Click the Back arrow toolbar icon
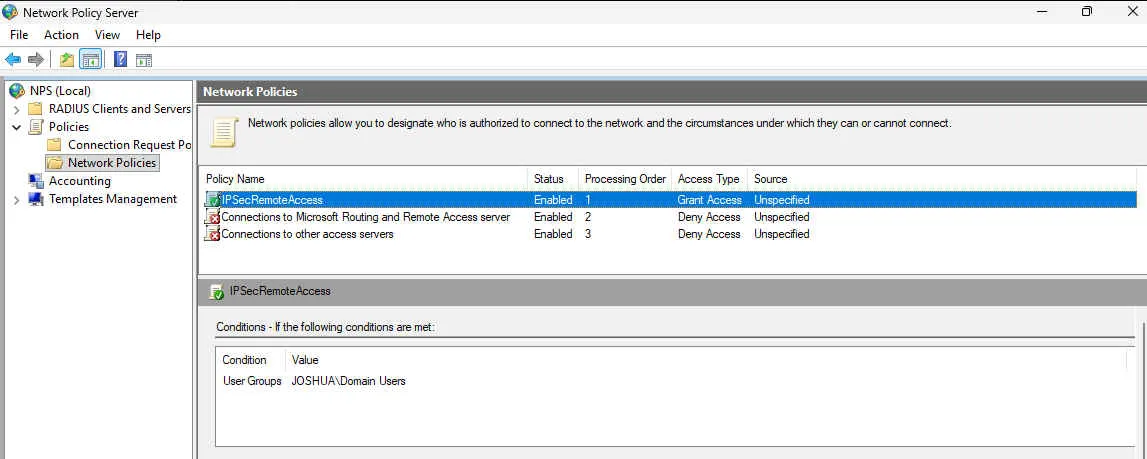Viewport: 1147px width, 459px height. pyautogui.click(x=12, y=60)
